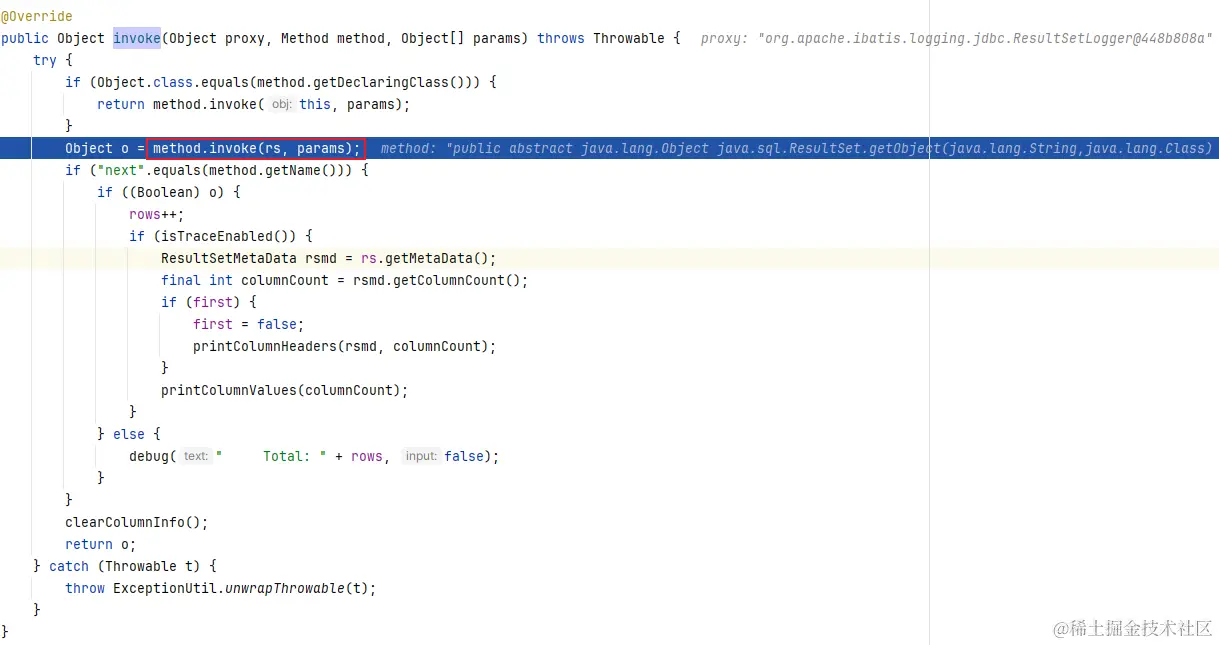The width and height of the screenshot is (1219, 645).
Task: Click the 'input:' parameter hint
Action: tap(421, 456)
